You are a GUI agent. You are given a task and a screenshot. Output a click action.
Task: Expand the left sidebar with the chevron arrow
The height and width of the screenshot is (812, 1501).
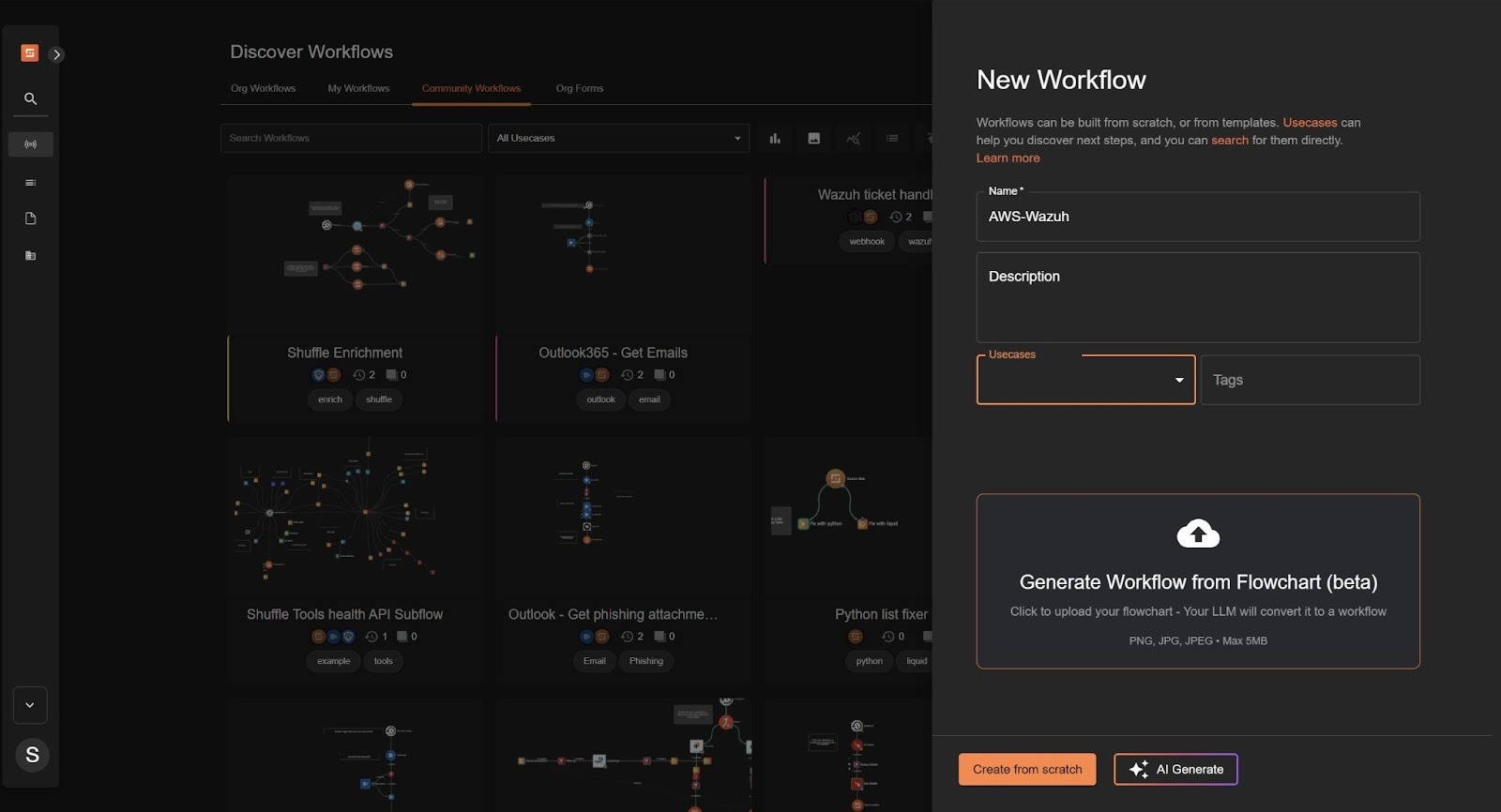click(x=57, y=54)
